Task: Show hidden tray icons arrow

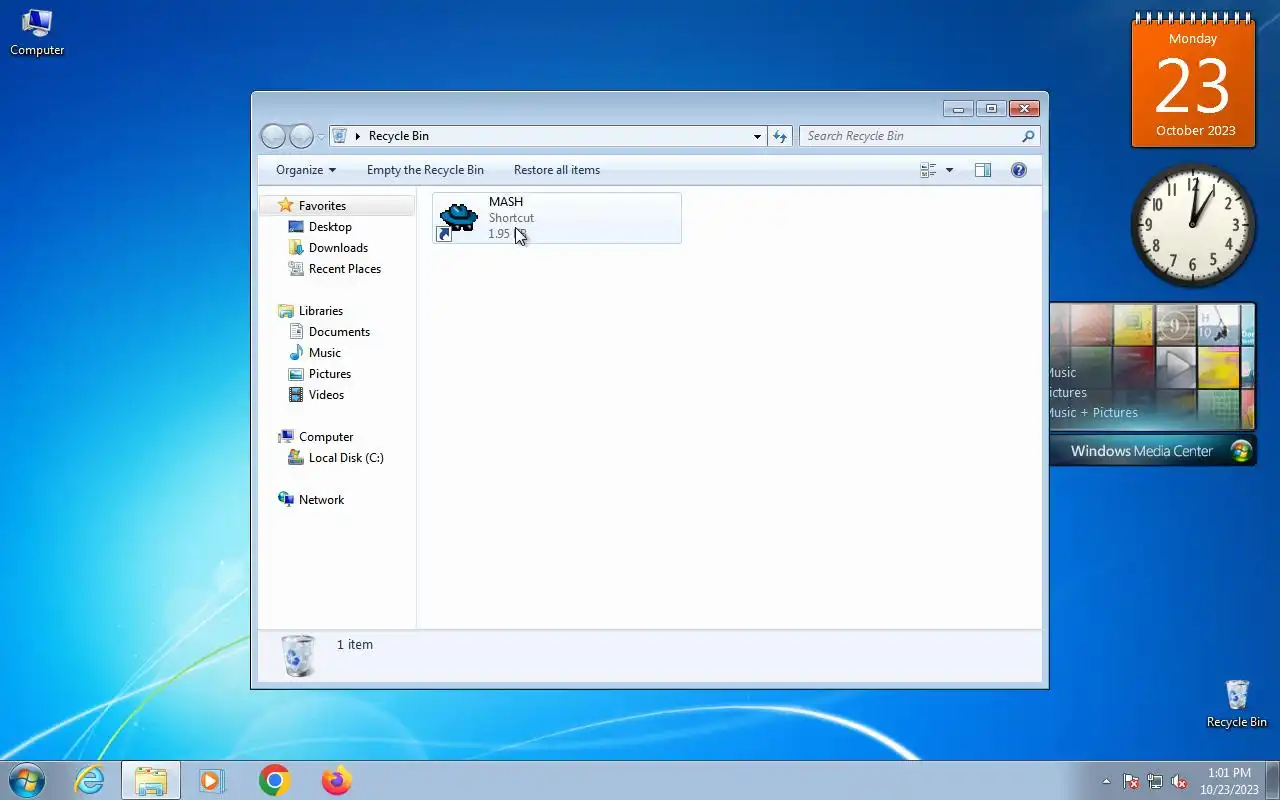Action: [x=1106, y=781]
